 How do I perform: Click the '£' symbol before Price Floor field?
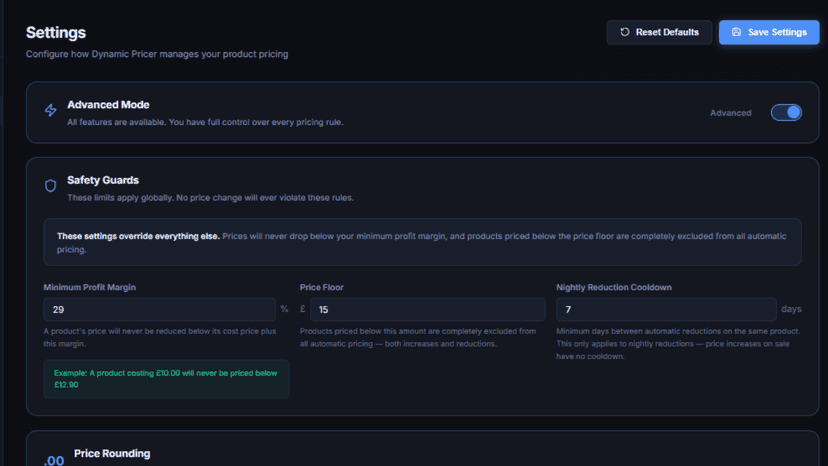303,309
